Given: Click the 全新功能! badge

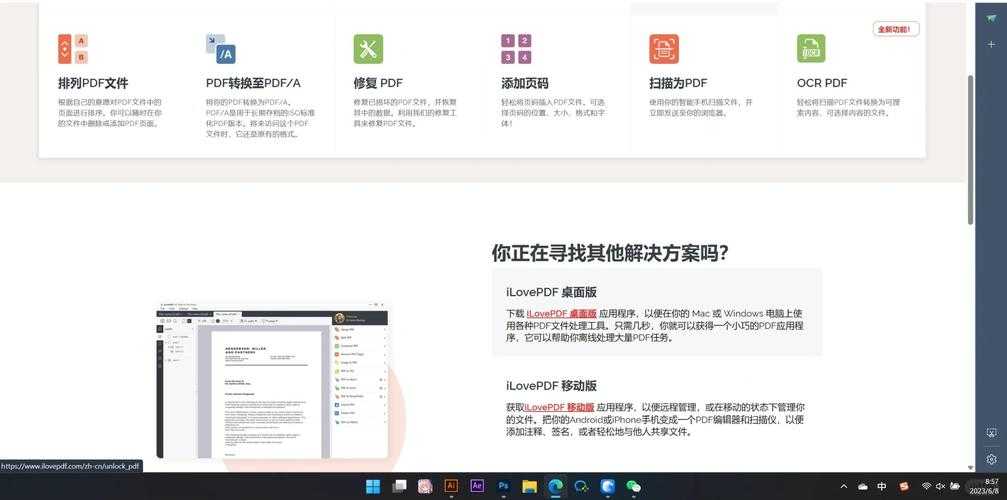Looking at the screenshot, I should tap(895, 29).
